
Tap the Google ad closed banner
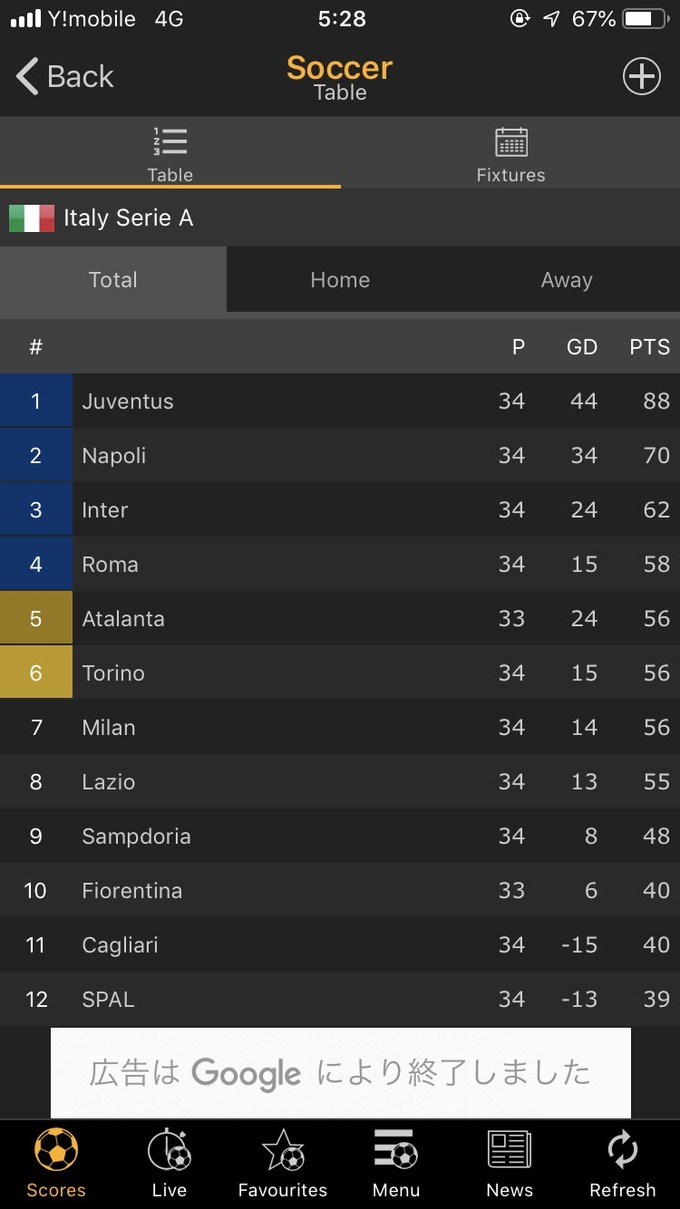pos(341,1073)
